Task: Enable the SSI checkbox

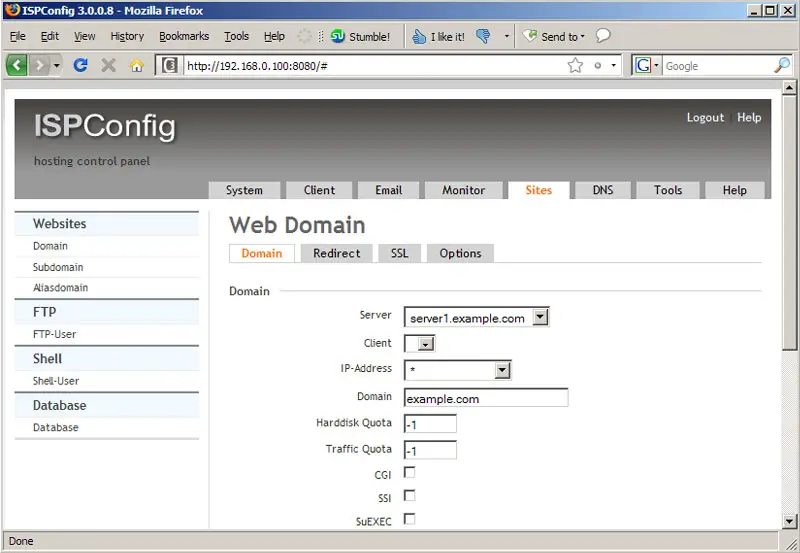Action: click(x=409, y=495)
